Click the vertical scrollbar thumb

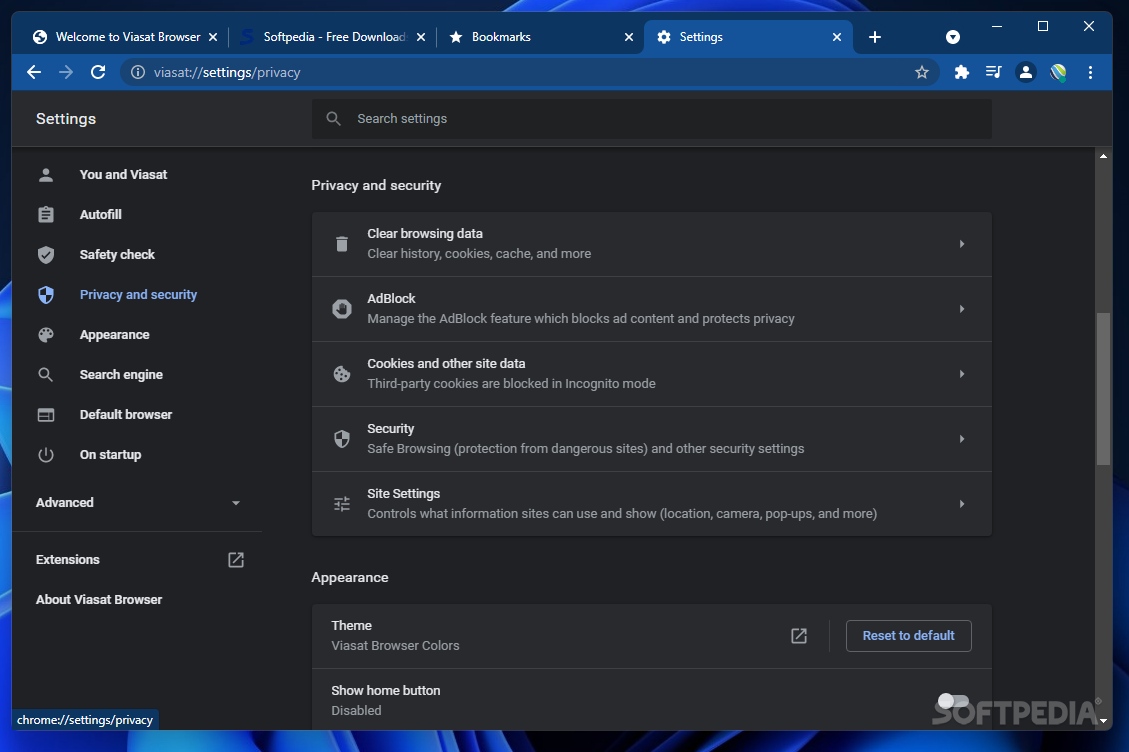click(1103, 389)
